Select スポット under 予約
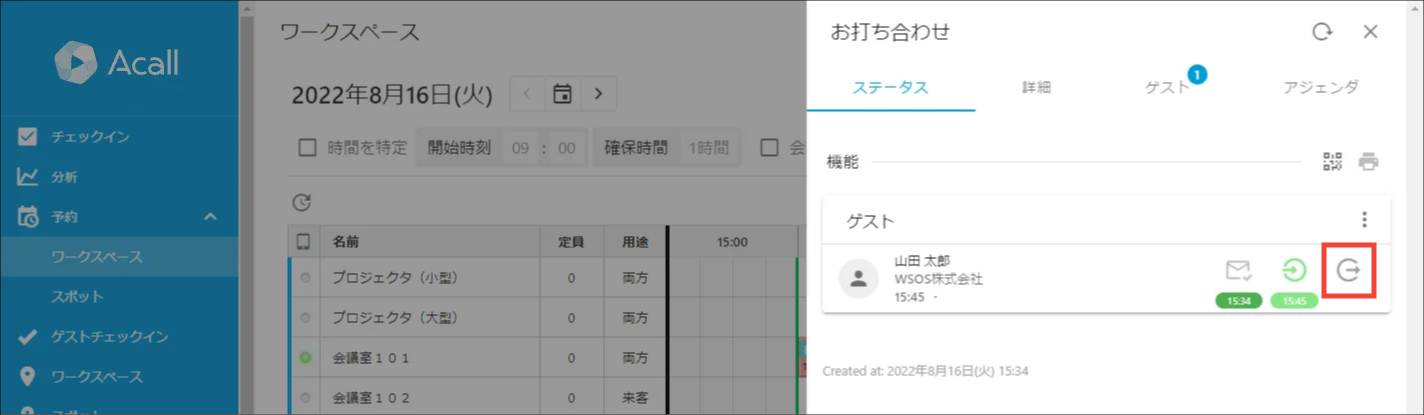The height and width of the screenshot is (415, 1424). 119,297
